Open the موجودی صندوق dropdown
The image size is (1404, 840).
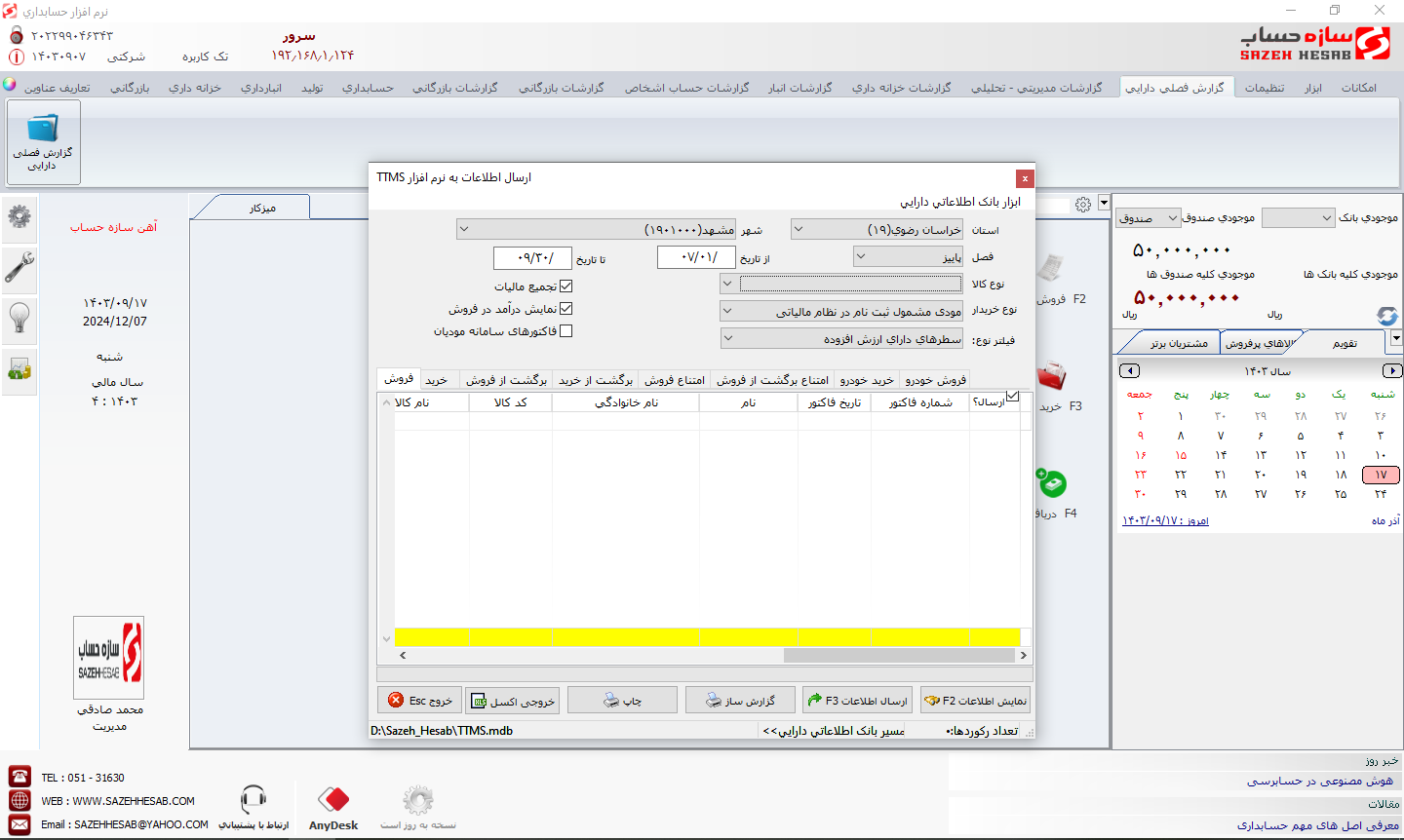pyautogui.click(x=1149, y=217)
